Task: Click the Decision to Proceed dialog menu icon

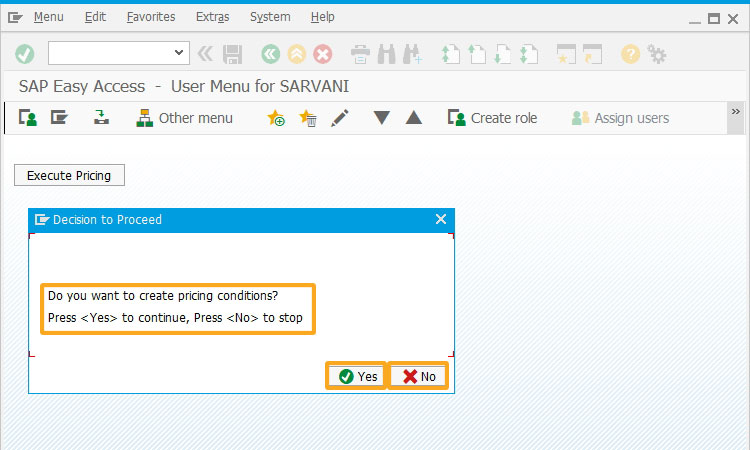Action: click(42, 220)
